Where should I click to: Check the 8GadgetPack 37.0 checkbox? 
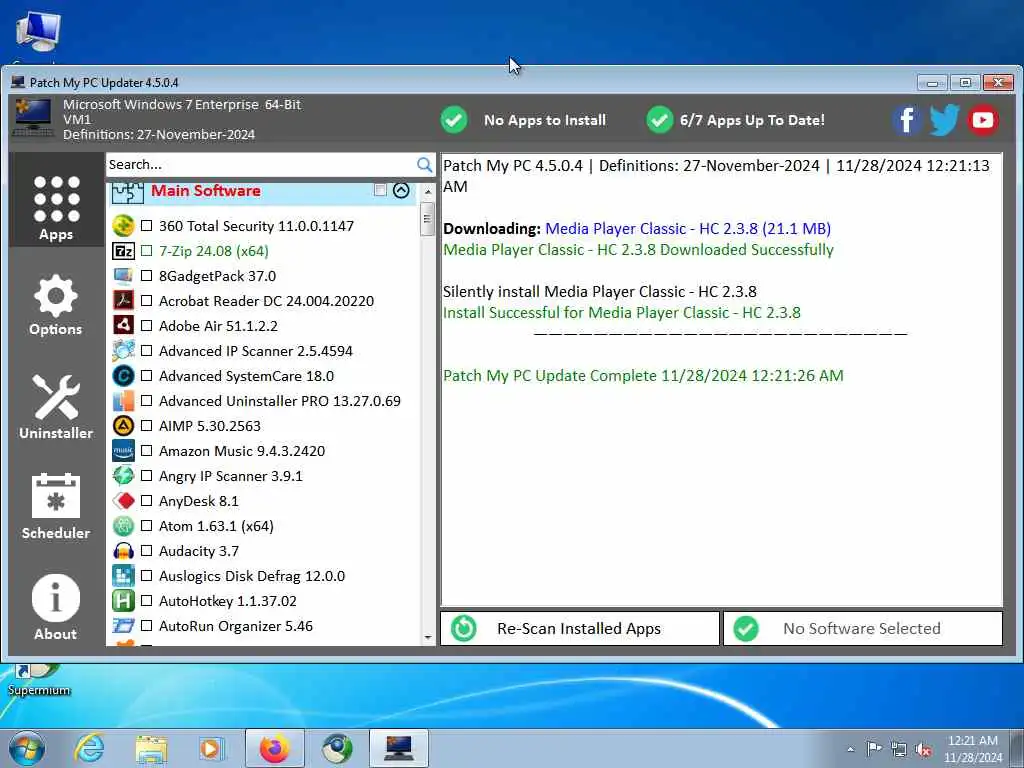(146, 276)
